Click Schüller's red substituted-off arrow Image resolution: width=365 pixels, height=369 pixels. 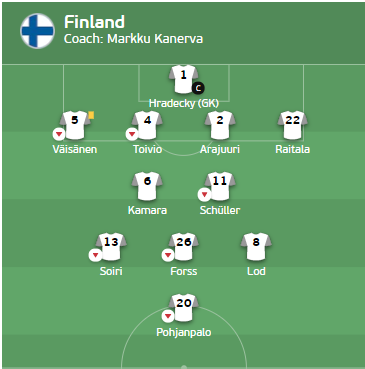204,195
